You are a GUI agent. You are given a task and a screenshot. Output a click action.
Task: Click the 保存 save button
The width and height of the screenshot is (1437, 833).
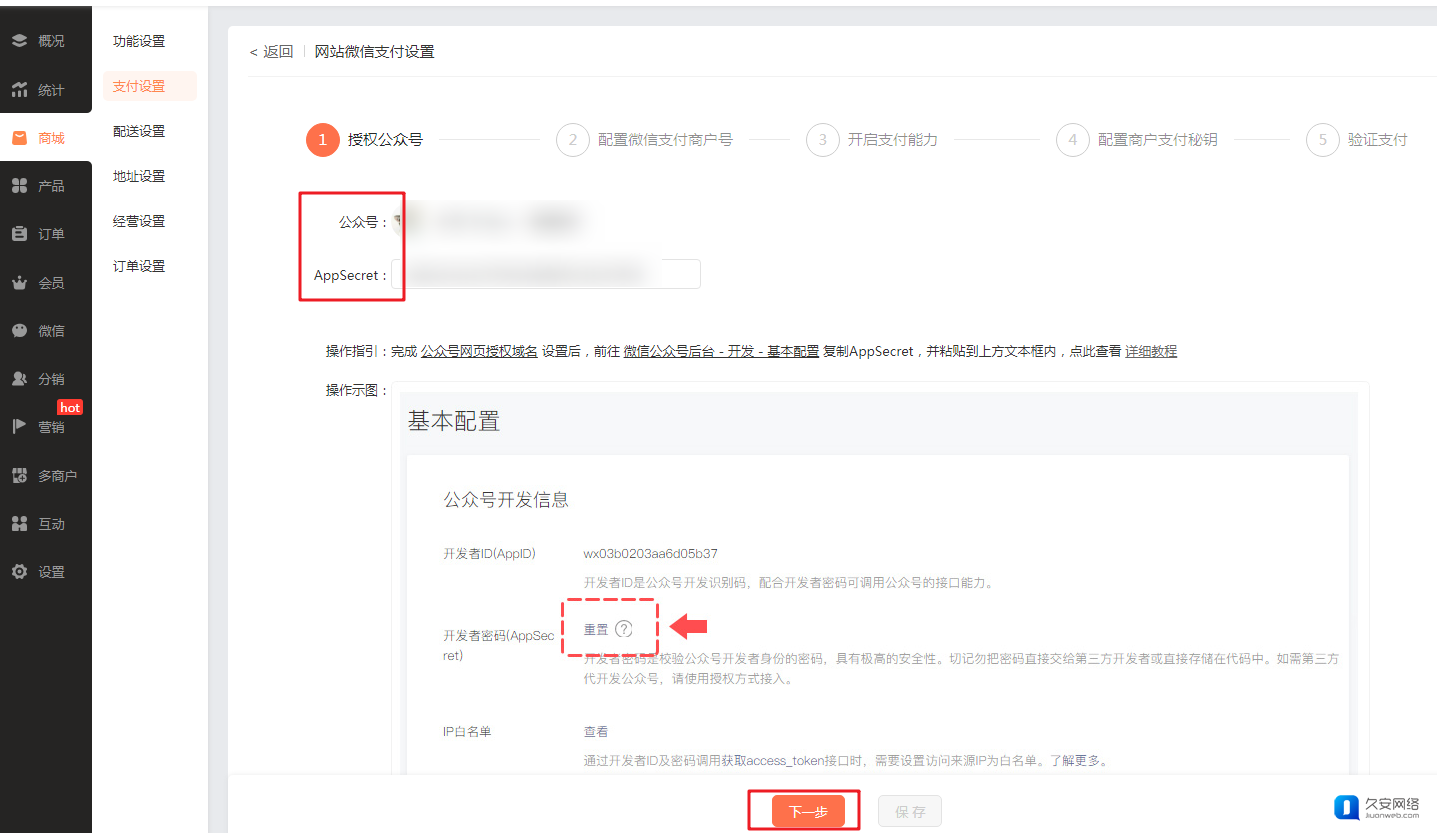(x=910, y=812)
